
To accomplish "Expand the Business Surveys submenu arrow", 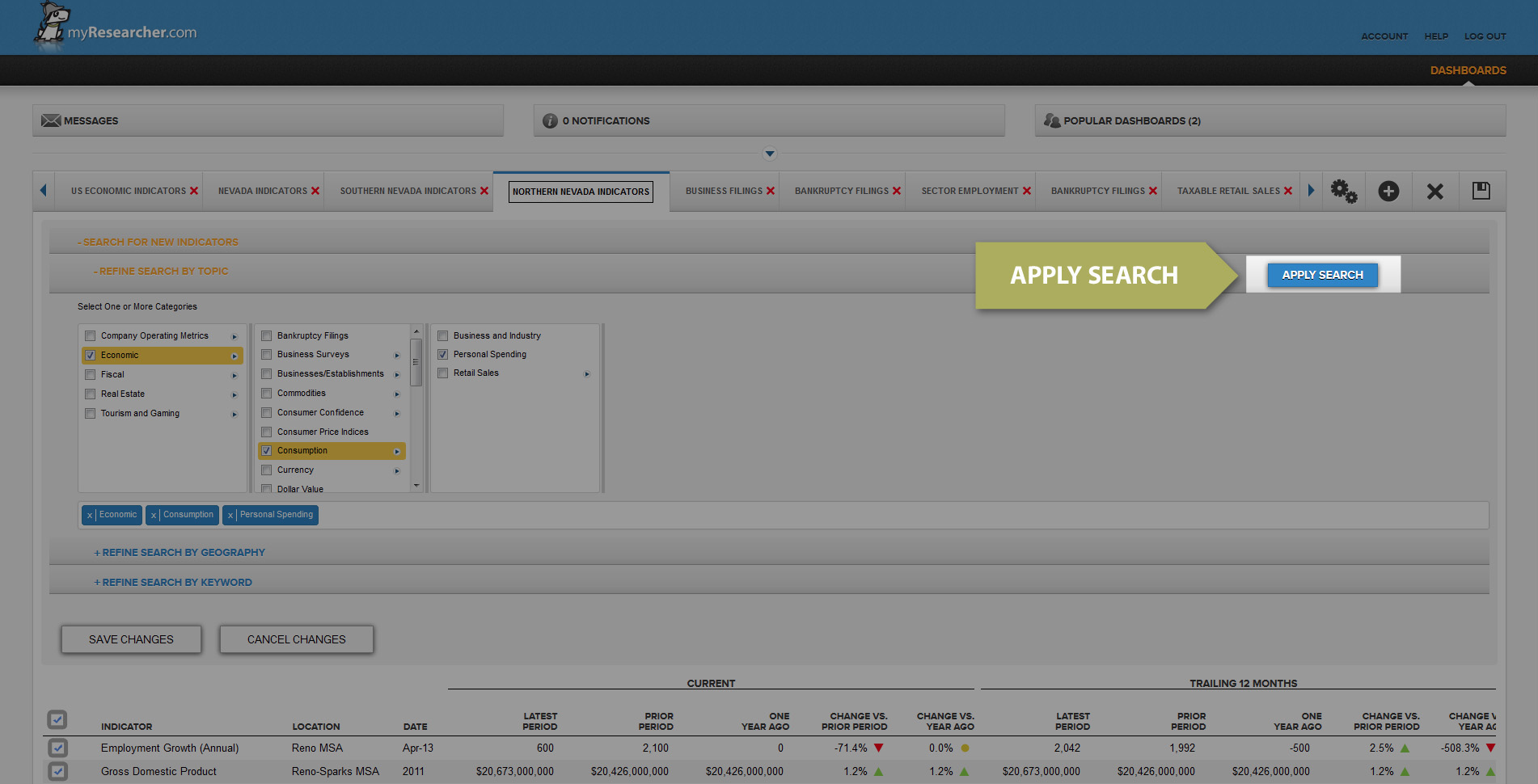I will click(x=397, y=356).
